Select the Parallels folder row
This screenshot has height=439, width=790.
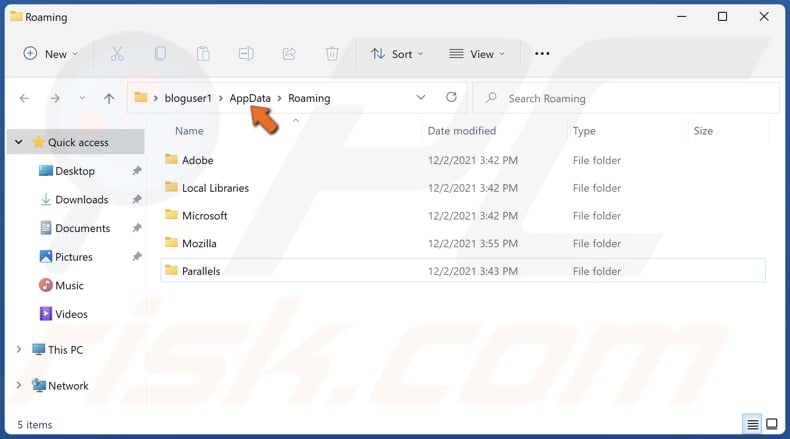tap(463, 271)
